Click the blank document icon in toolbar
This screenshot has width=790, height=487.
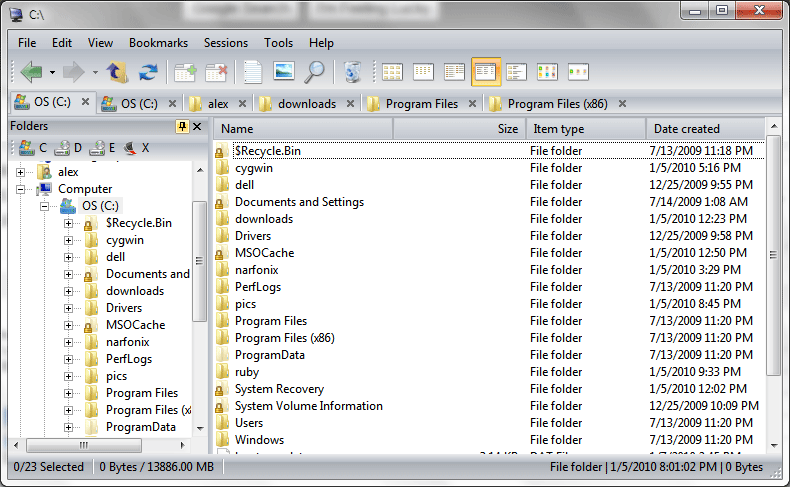click(252, 72)
